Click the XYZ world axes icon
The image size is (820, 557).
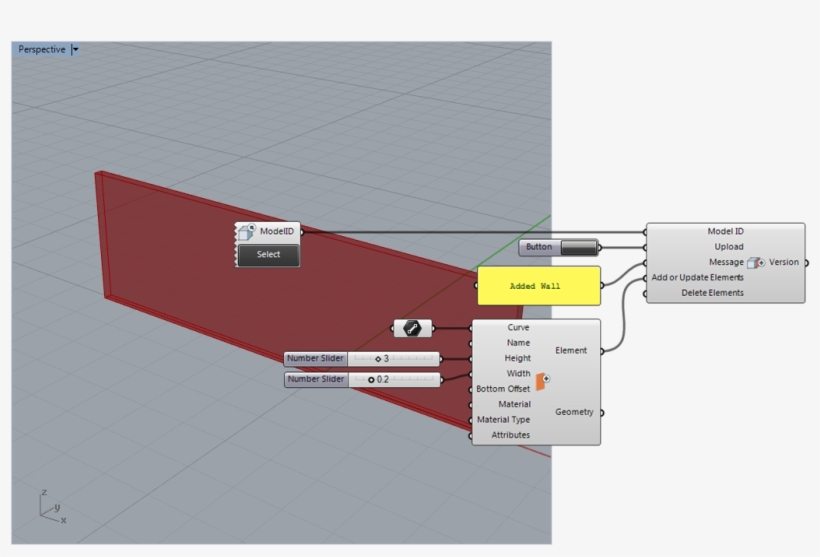click(52, 508)
